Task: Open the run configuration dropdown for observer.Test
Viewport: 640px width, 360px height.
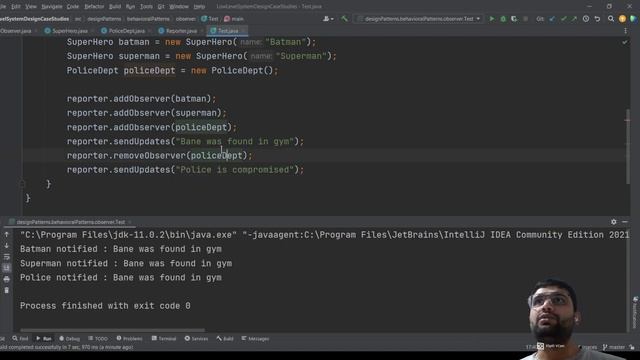Action: click(419, 19)
